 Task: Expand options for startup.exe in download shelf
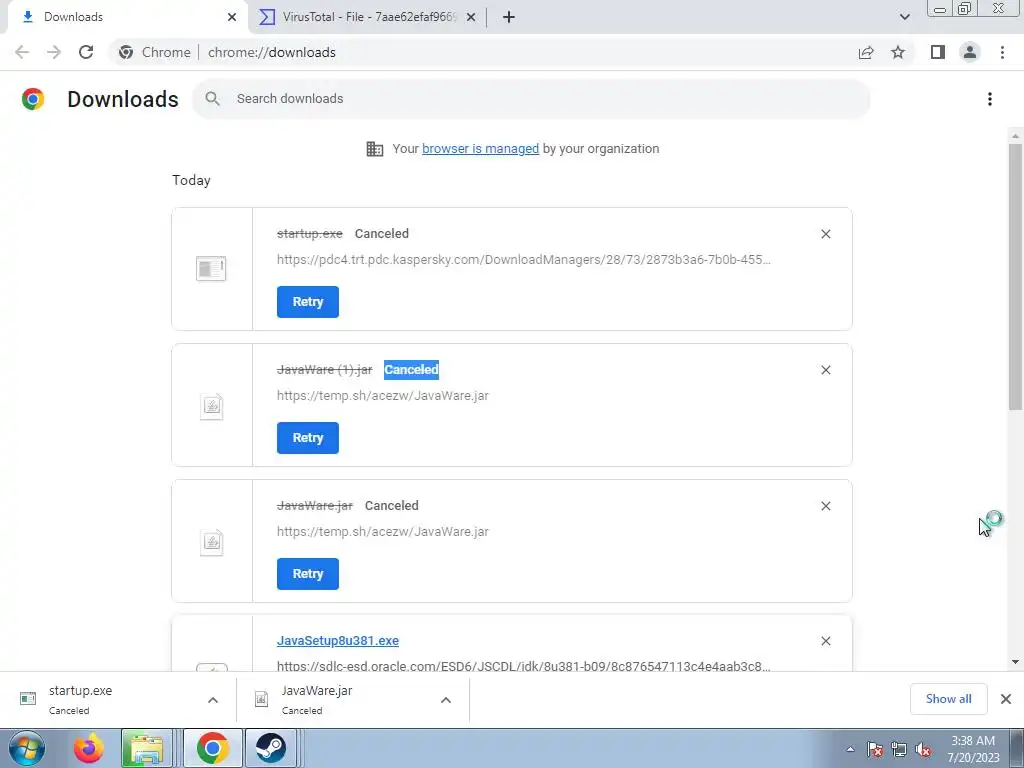tap(213, 700)
